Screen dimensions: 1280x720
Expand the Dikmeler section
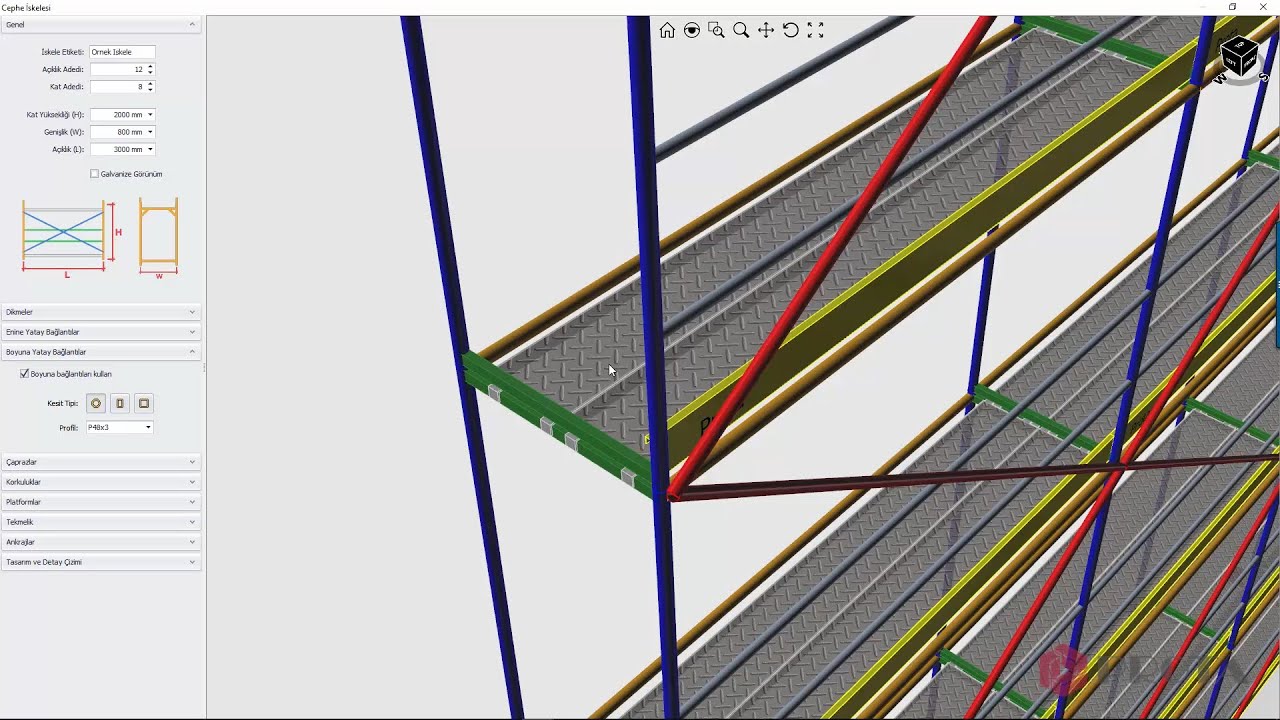pos(101,312)
